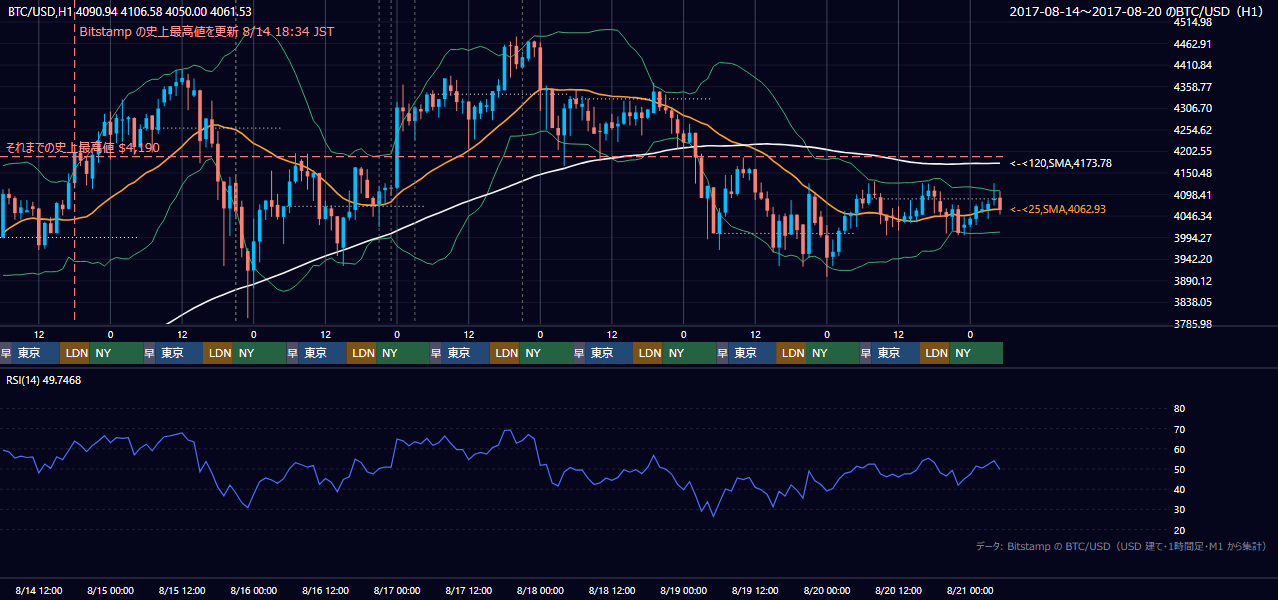Select the 8/19 12:00 time axis label
This screenshot has width=1278, height=600.
pos(755,591)
